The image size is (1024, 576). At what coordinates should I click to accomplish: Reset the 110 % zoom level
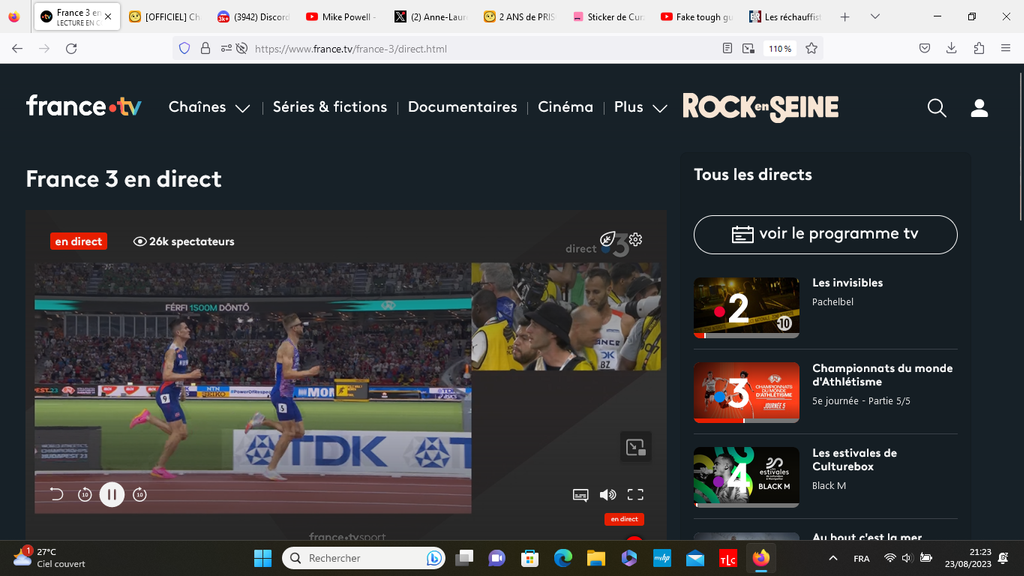point(780,48)
